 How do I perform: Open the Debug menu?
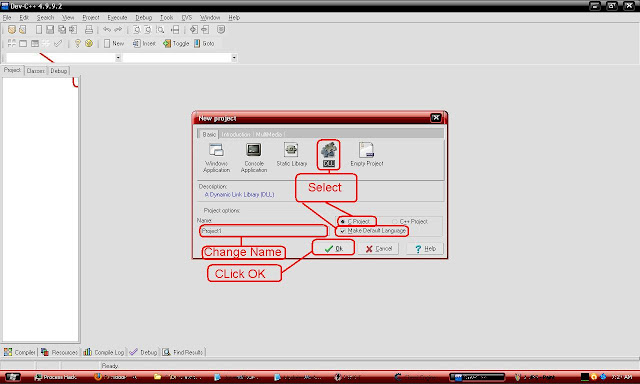143,18
